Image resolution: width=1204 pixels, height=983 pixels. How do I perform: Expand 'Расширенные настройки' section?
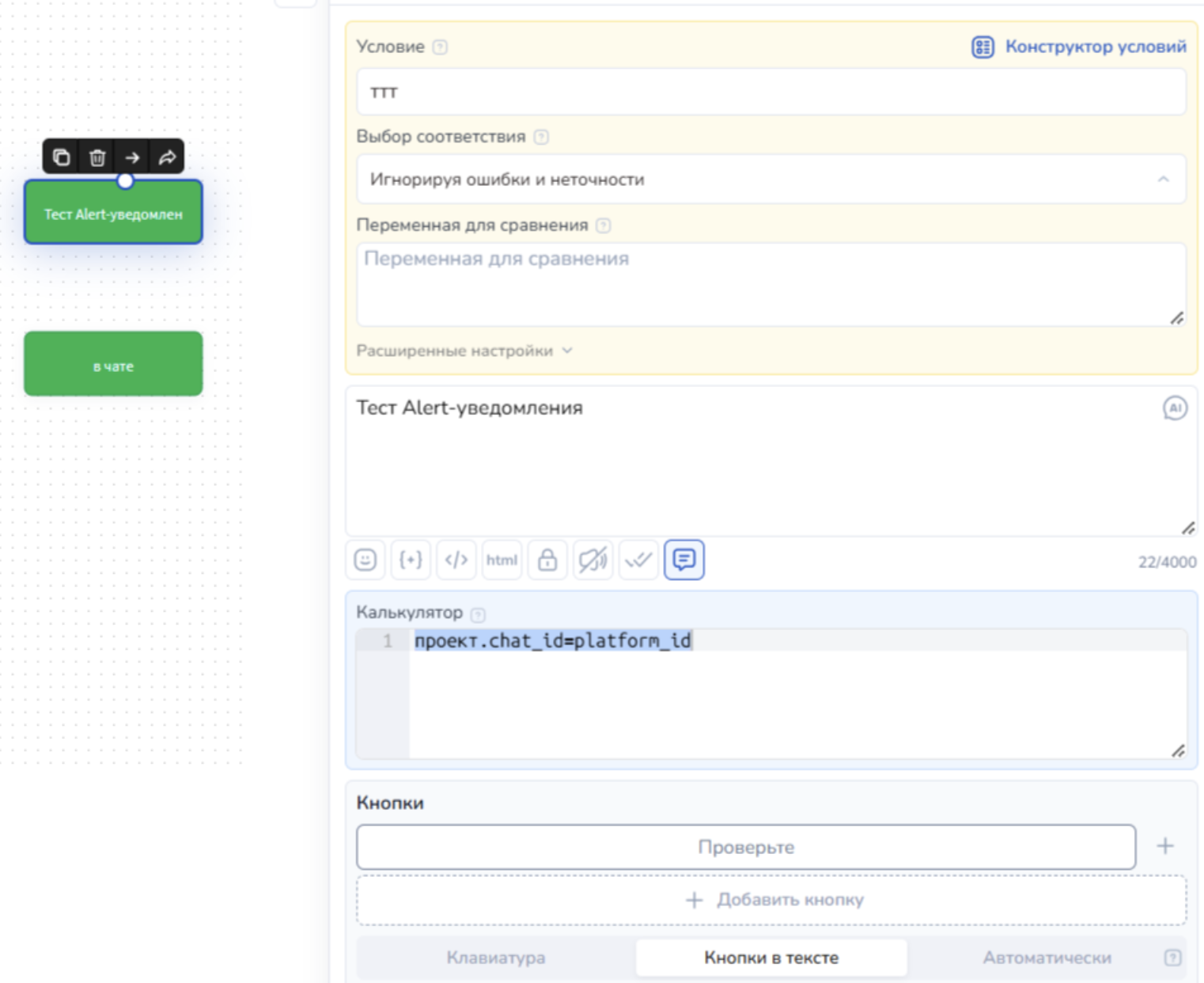(x=464, y=351)
